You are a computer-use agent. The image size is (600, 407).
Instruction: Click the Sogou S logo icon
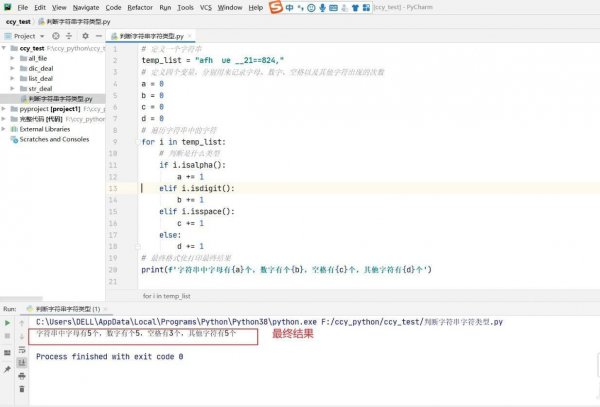[x=276, y=7]
